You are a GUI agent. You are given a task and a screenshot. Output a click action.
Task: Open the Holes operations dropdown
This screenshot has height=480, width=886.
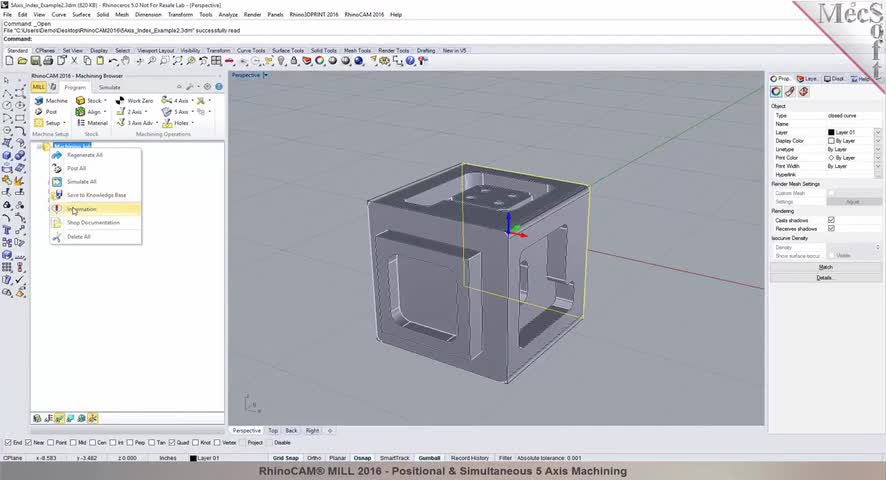(192, 123)
